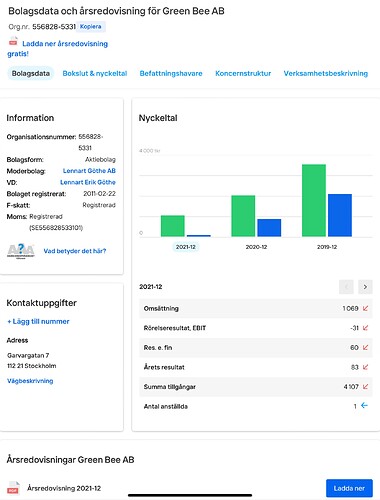Screen dimensions: 380x500
Task: Click the registration date 2011-02-22
Action: (x=99, y=194)
